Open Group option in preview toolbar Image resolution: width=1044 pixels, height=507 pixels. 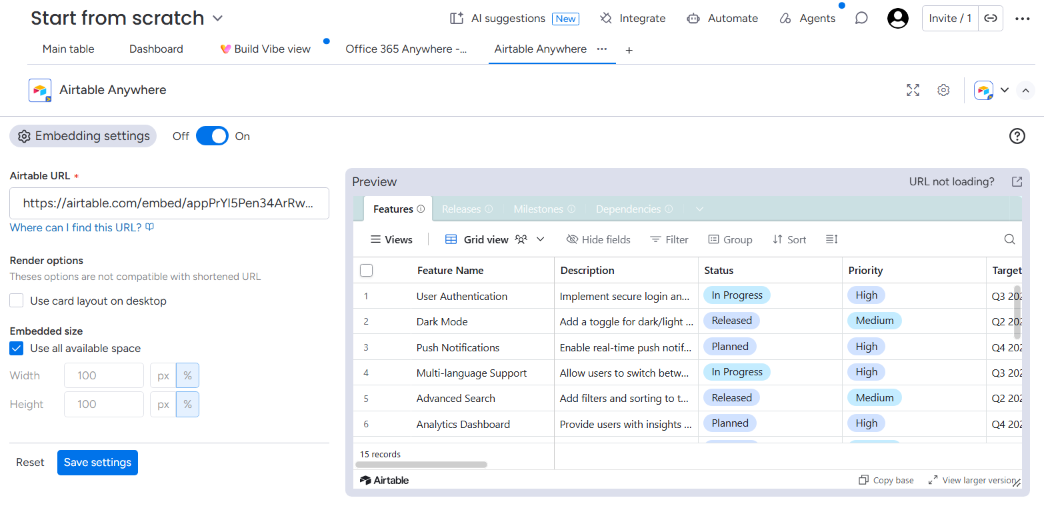tap(730, 239)
